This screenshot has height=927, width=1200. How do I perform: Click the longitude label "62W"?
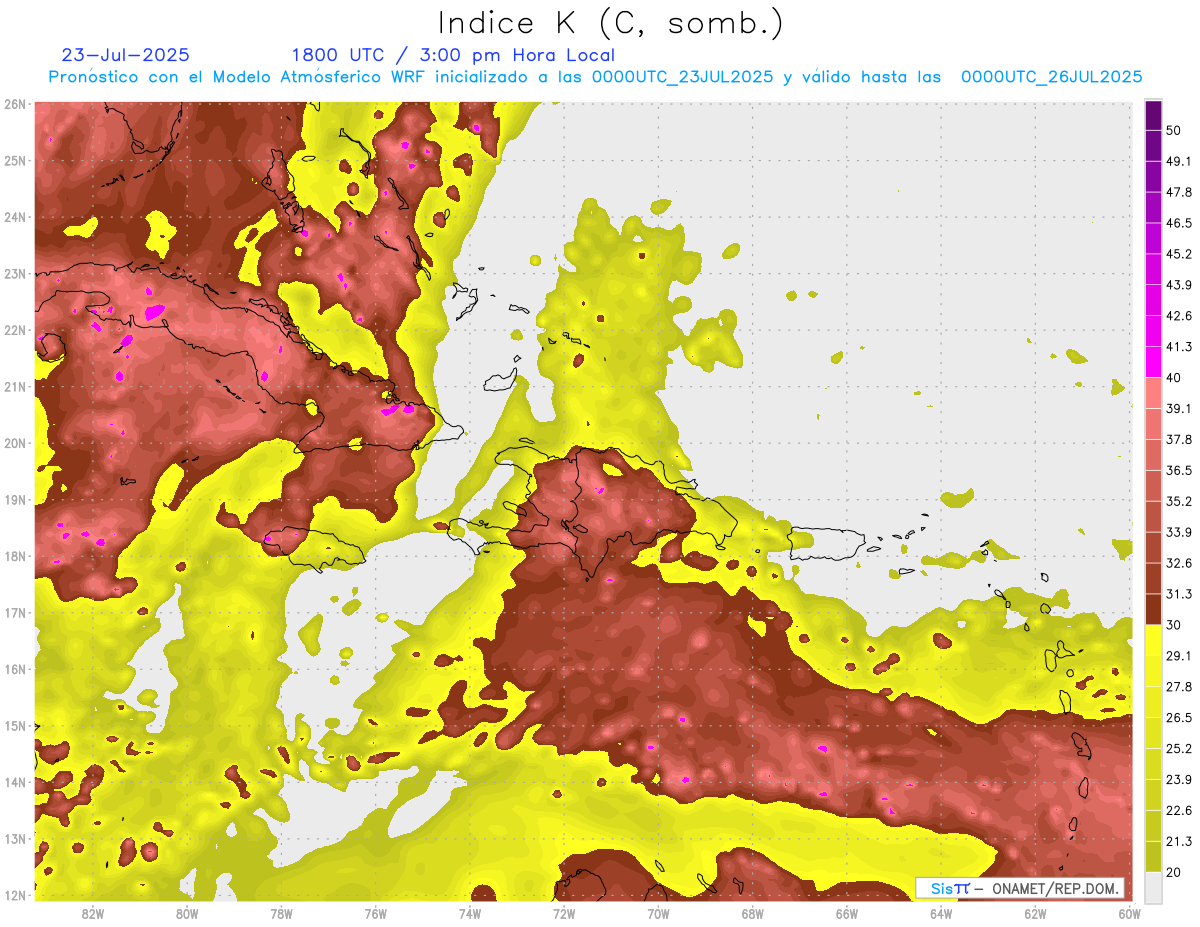click(x=1035, y=913)
